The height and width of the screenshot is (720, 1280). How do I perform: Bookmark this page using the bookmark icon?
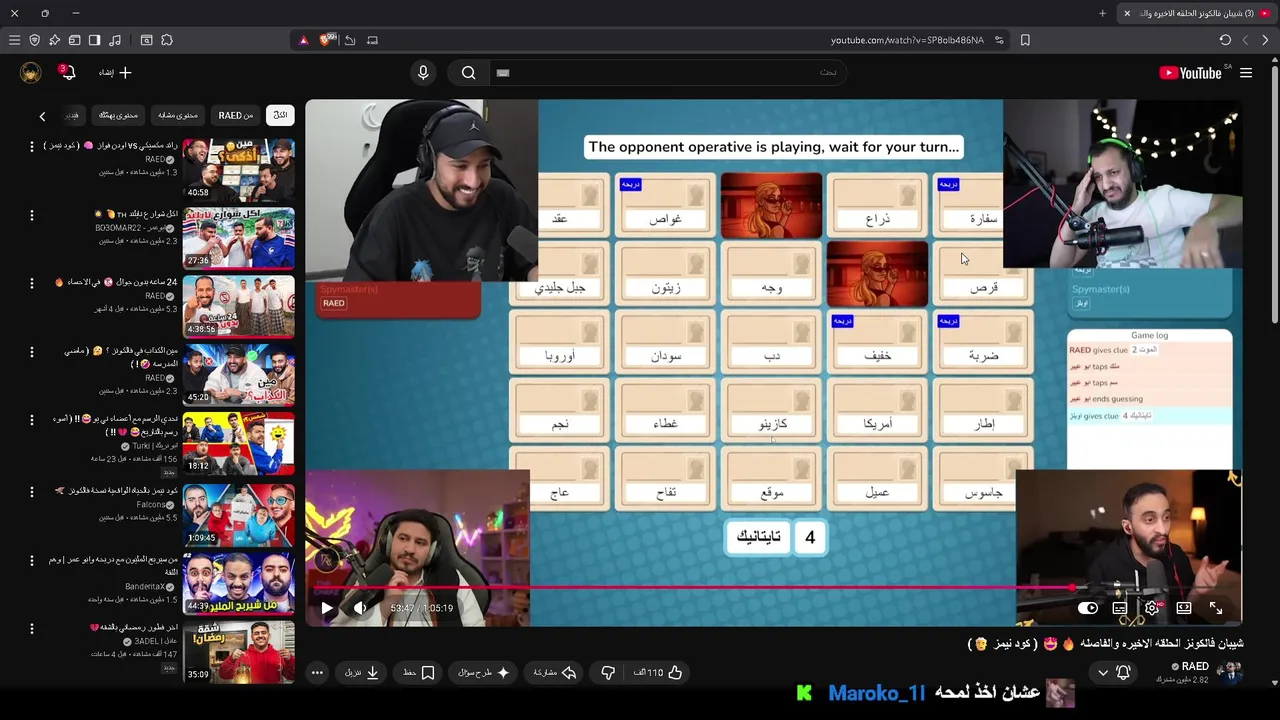1025,40
